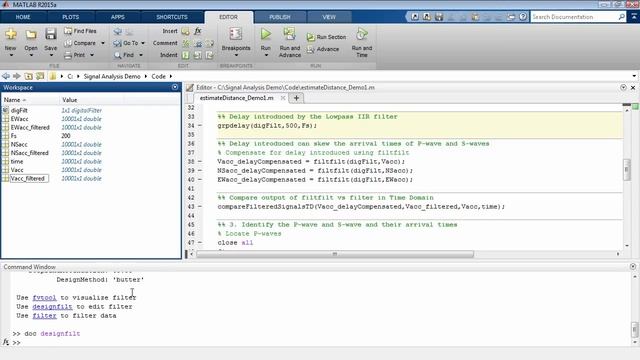This screenshot has height=360, width=640.
Task: Open the New dropdown arrow
Action: [x=11, y=56]
